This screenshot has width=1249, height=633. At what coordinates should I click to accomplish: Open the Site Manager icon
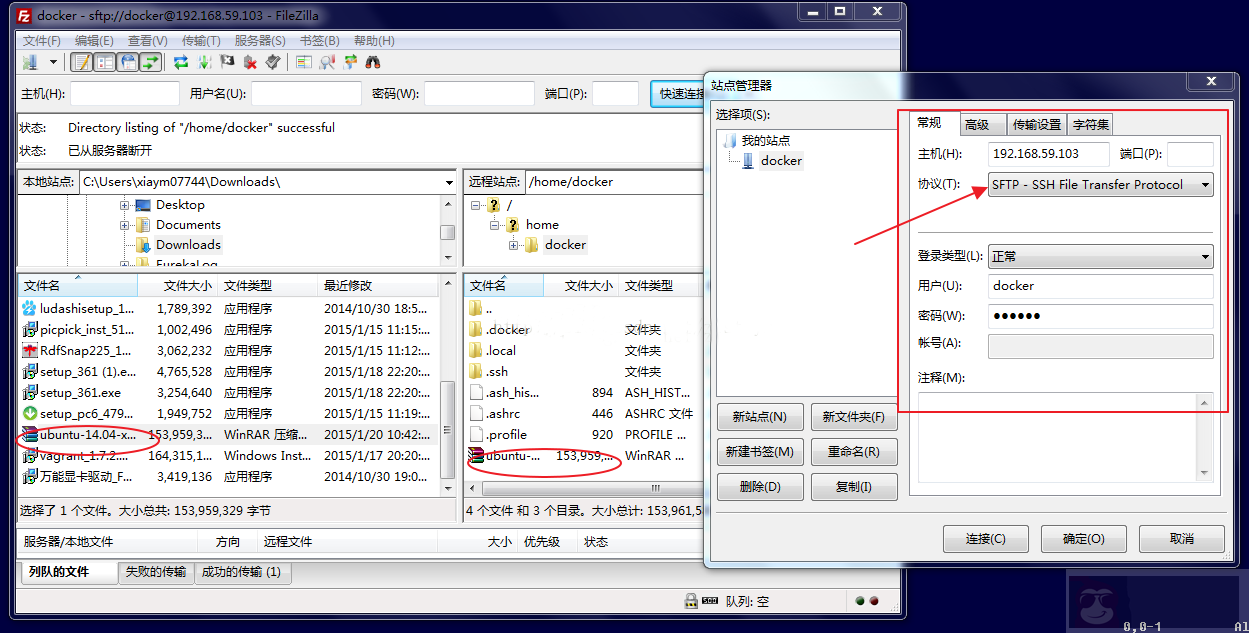[x=33, y=61]
